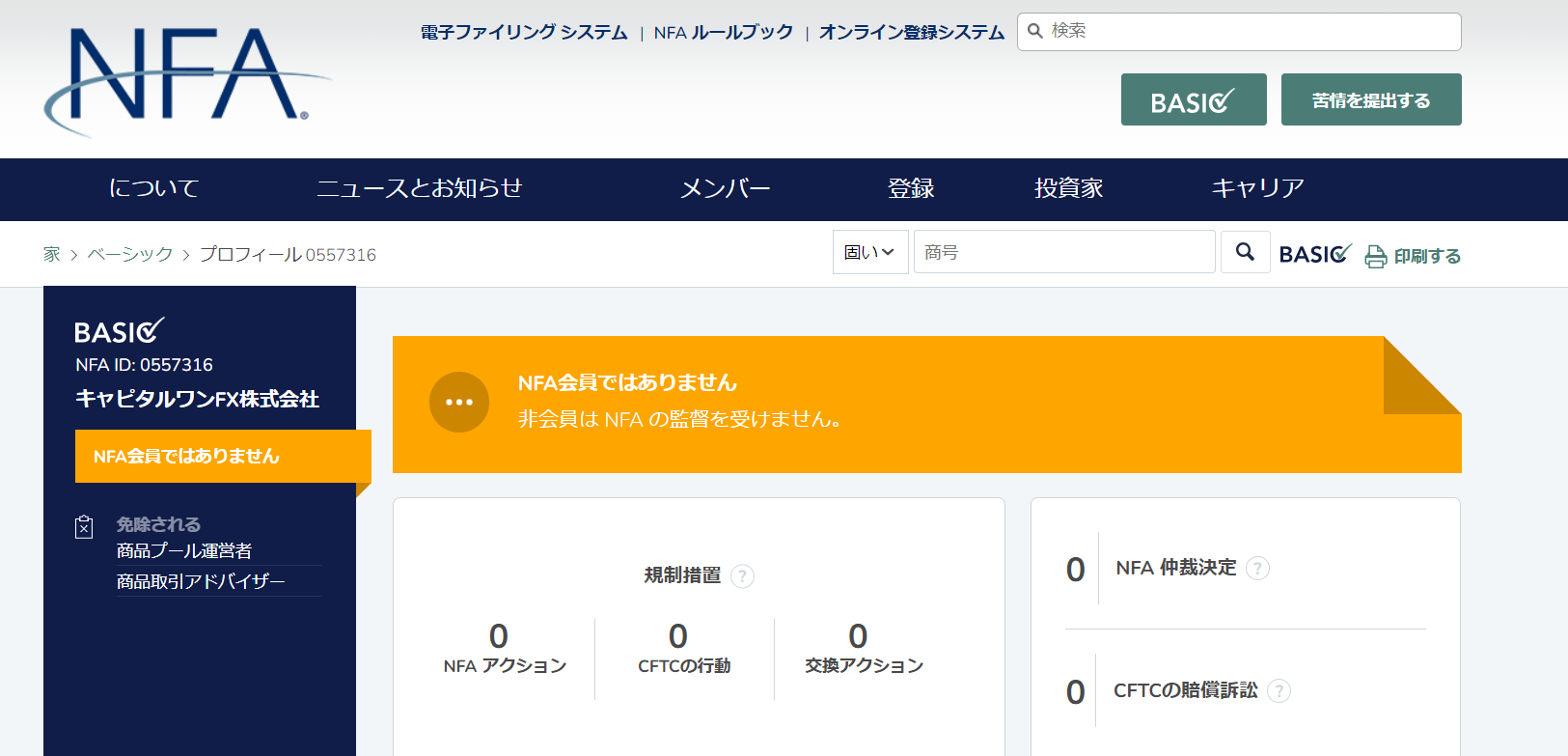Image resolution: width=1568 pixels, height=756 pixels.
Task: Click the magnifier icon in top search box
Action: click(x=1035, y=31)
